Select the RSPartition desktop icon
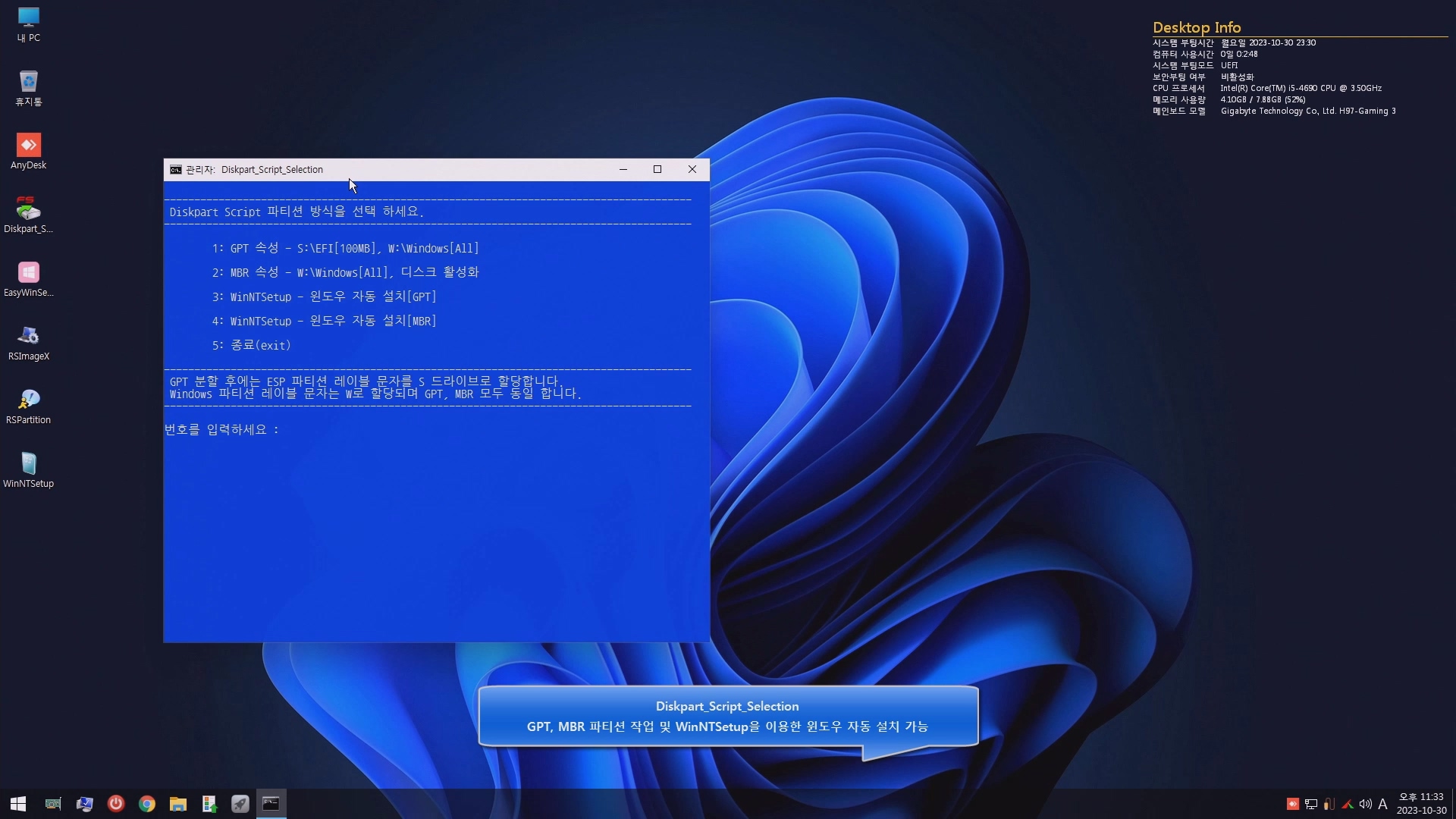Image resolution: width=1456 pixels, height=819 pixels. [x=28, y=406]
